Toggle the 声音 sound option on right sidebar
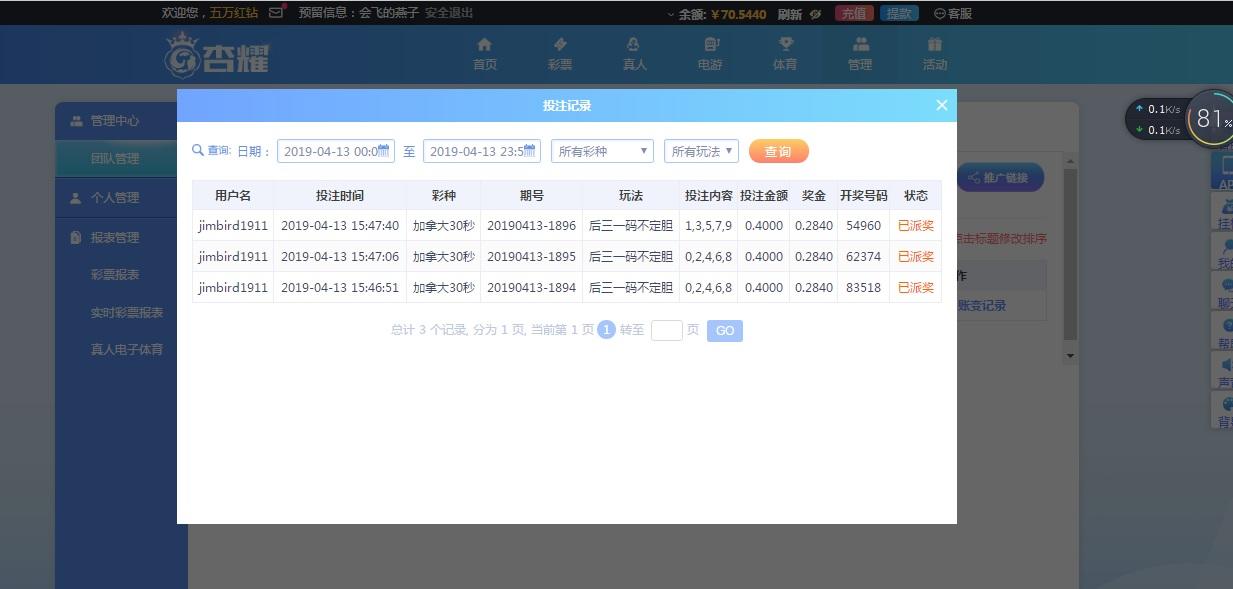The width and height of the screenshot is (1233, 589). (x=1224, y=373)
